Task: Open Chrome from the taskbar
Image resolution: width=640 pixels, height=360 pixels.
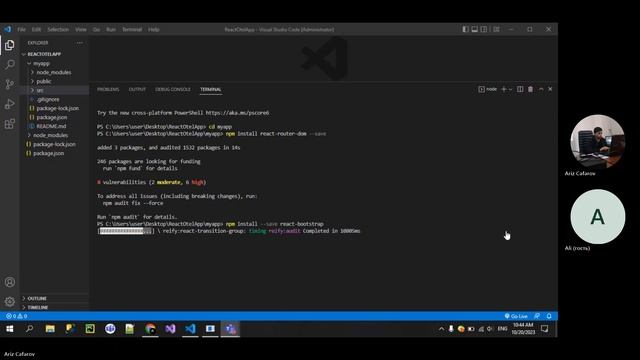Action: click(x=150, y=329)
